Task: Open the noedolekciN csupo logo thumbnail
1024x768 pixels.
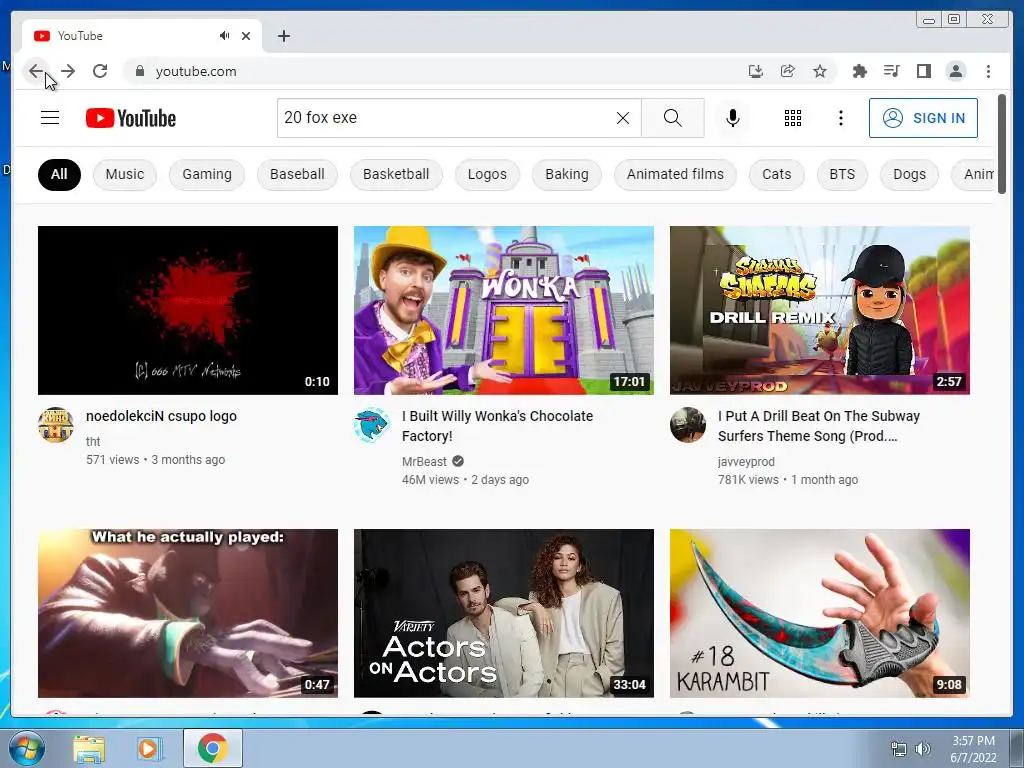Action: click(188, 310)
